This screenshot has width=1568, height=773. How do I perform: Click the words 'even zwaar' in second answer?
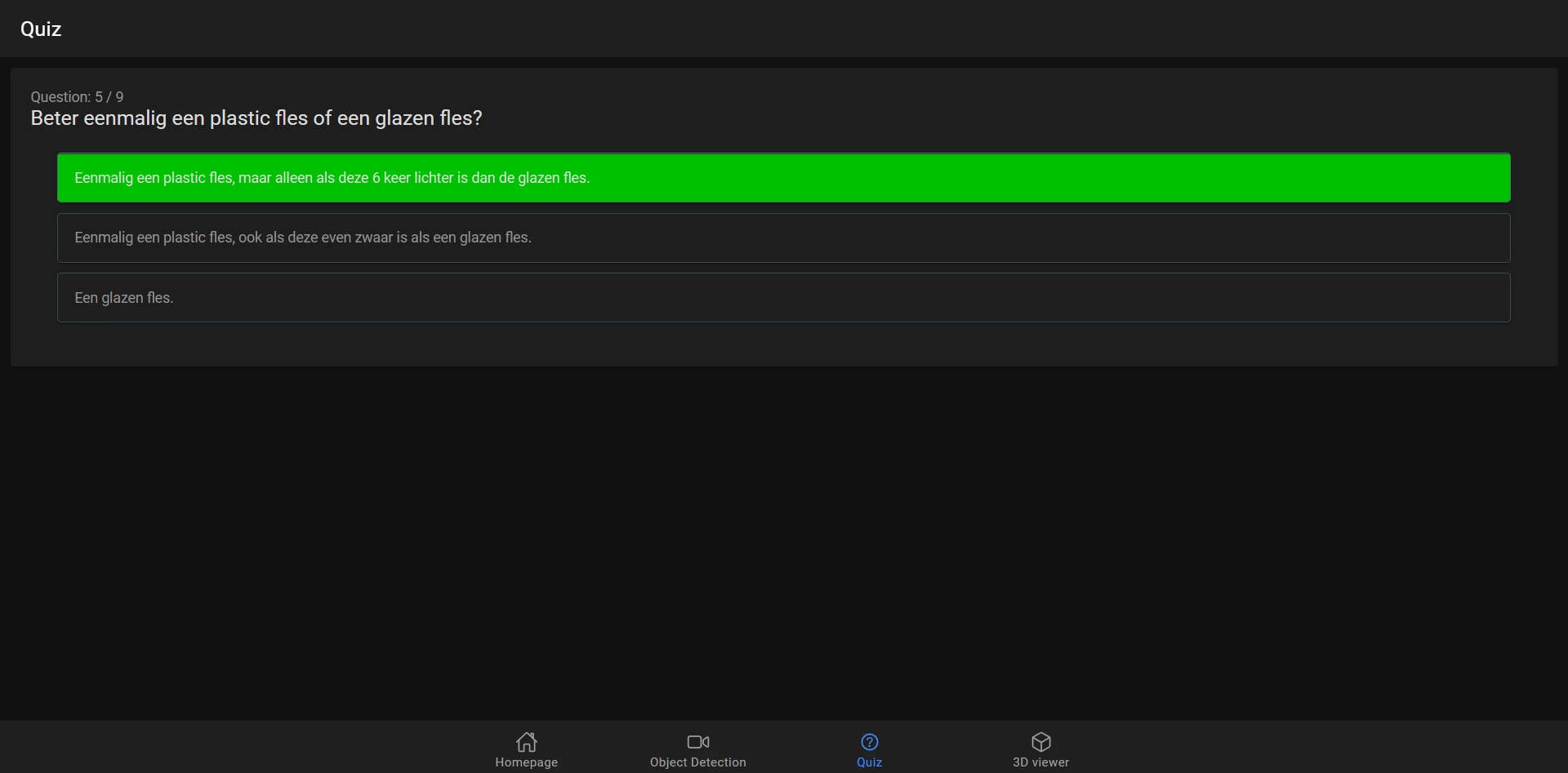coord(358,238)
